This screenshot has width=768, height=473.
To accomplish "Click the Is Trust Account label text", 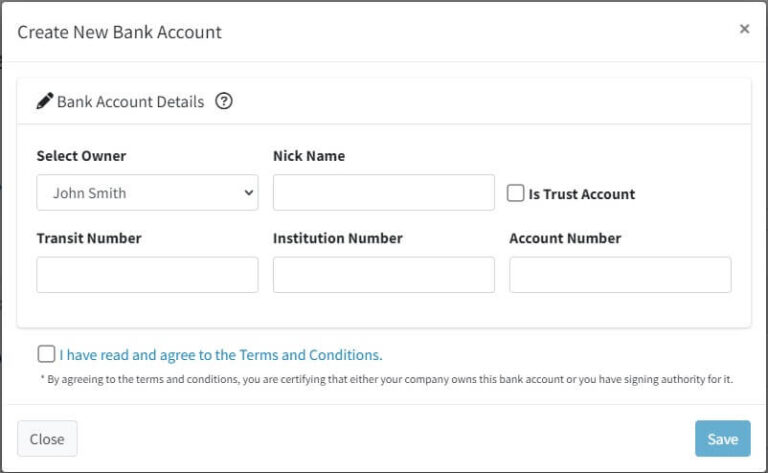I will [581, 194].
